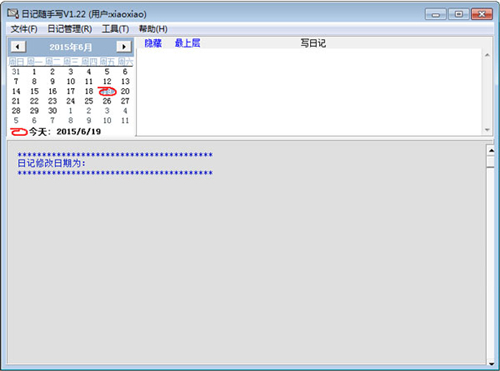Select the circled June 19 date
Screen dimensions: 500x371
point(107,91)
